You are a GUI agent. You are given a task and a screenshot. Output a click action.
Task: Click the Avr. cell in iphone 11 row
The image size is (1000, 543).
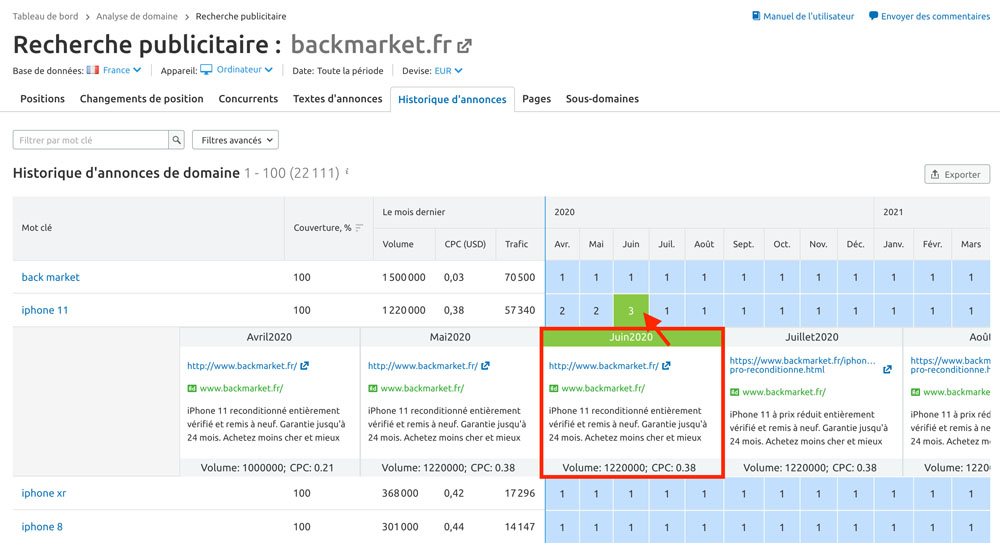pyautogui.click(x=562, y=311)
